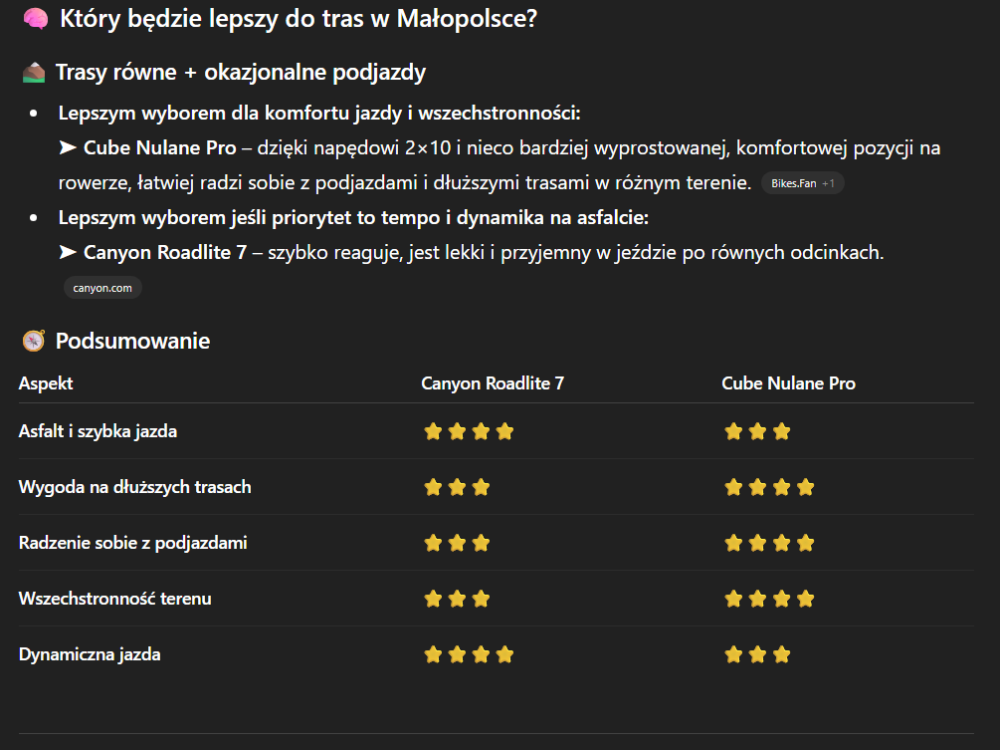The width and height of the screenshot is (1000, 750).
Task: Click Canyon's three stars for Wszechstronność terenu
Action: coord(457,599)
